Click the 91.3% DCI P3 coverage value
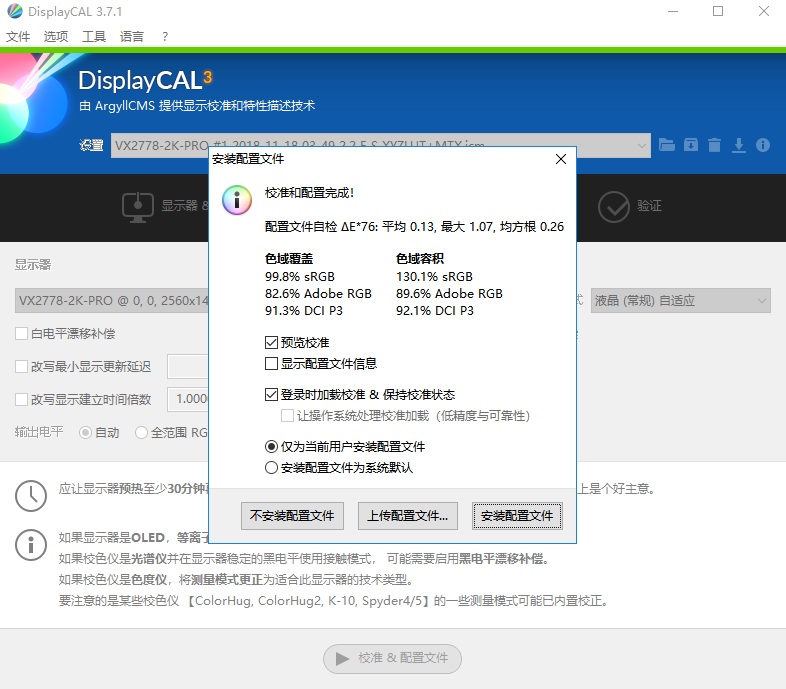The height and width of the screenshot is (689, 786). point(304,310)
